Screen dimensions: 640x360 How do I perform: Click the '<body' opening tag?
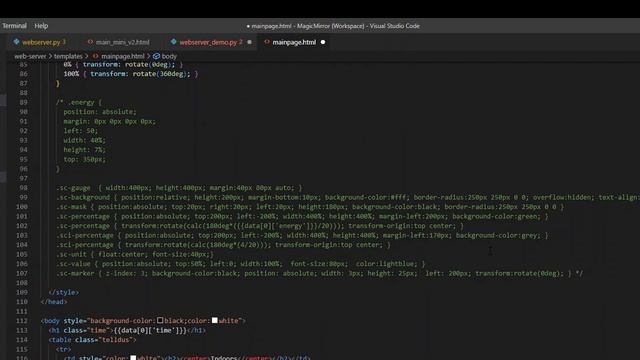[50, 321]
